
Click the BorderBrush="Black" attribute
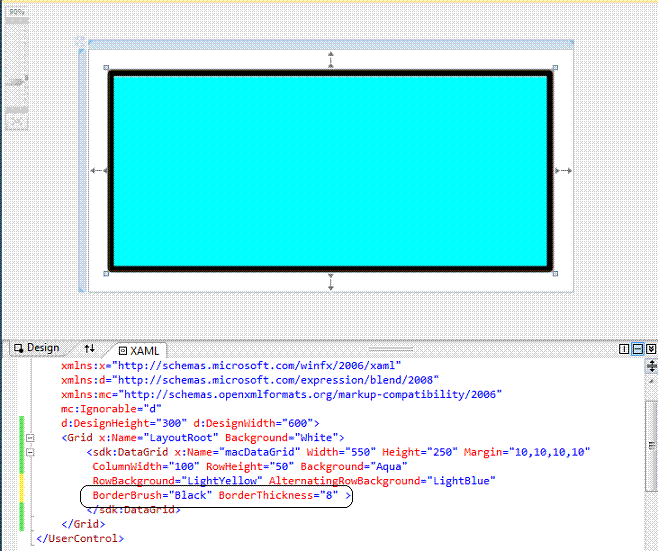(x=152, y=495)
